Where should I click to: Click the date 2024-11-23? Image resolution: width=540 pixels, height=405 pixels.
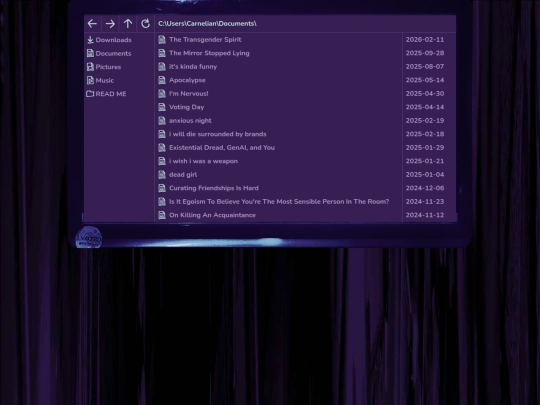pyautogui.click(x=425, y=201)
